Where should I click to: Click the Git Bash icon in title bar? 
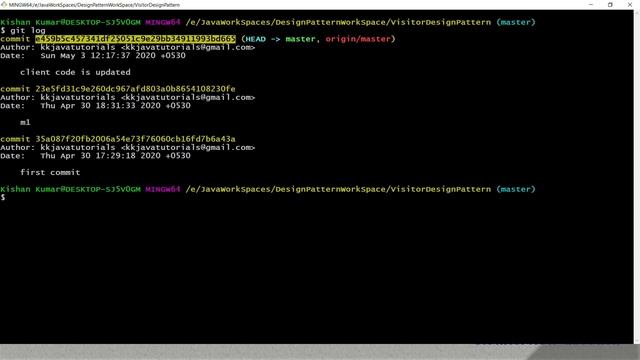(4, 4)
